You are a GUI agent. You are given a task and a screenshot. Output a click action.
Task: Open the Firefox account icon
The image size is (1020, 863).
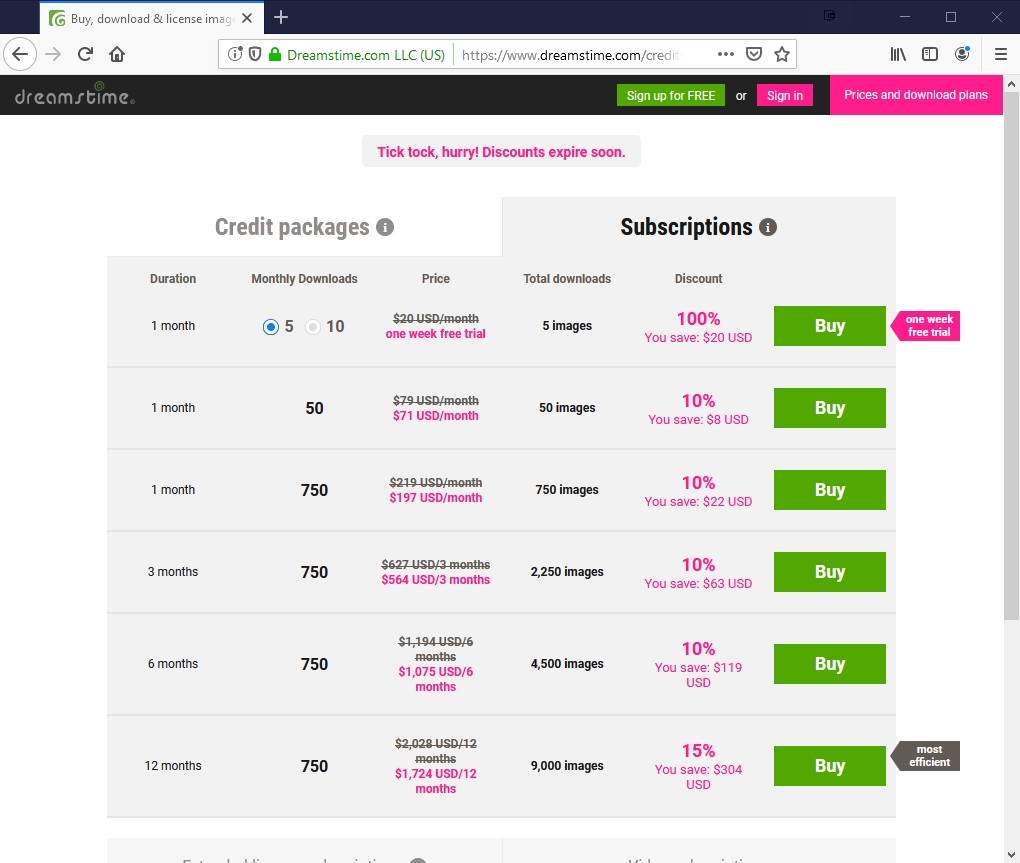point(962,54)
